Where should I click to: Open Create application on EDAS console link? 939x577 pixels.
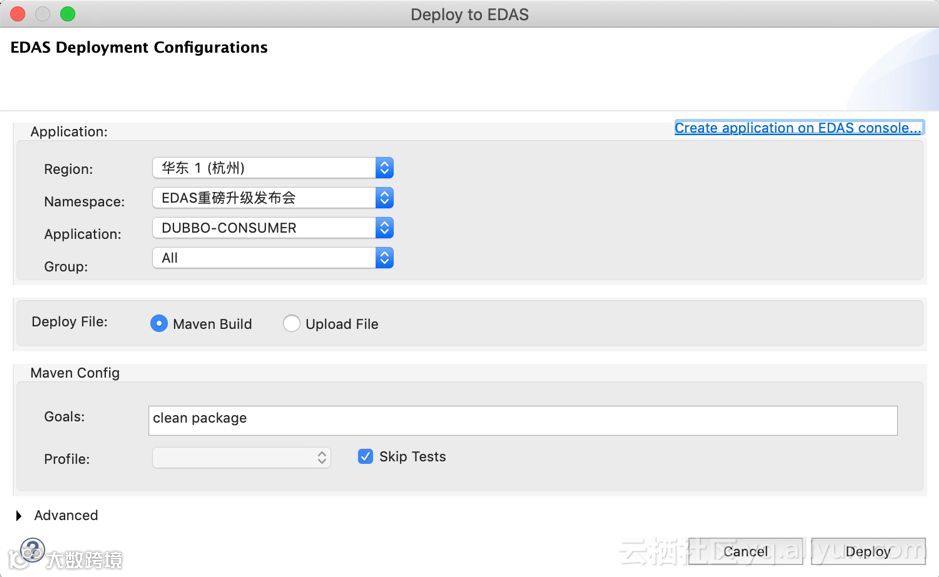(798, 128)
